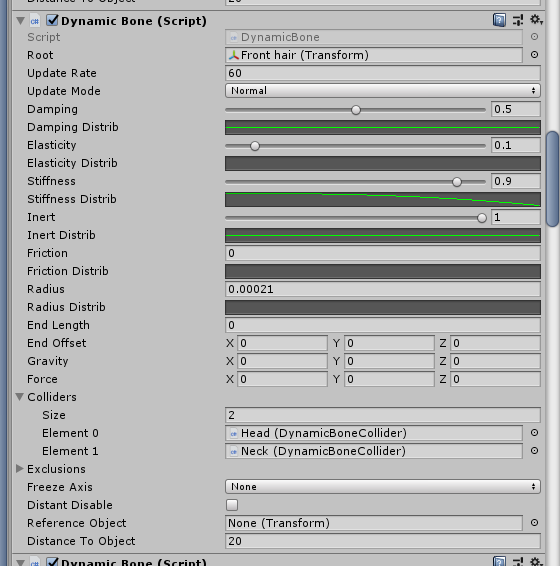The width and height of the screenshot is (560, 566).
Task: Click the Colliders Size field
Action: tap(383, 415)
